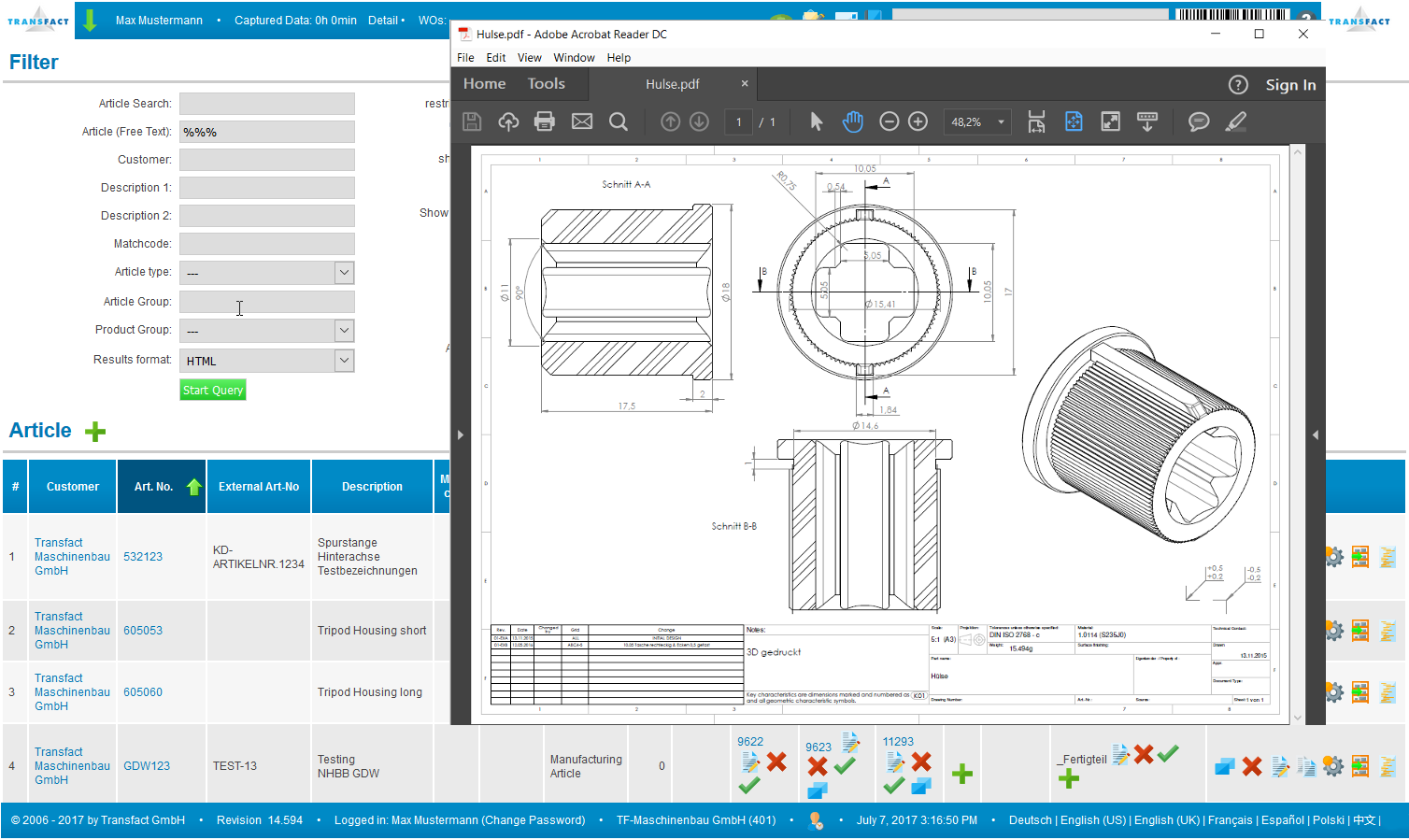Zoom out with minus icon

(x=890, y=121)
